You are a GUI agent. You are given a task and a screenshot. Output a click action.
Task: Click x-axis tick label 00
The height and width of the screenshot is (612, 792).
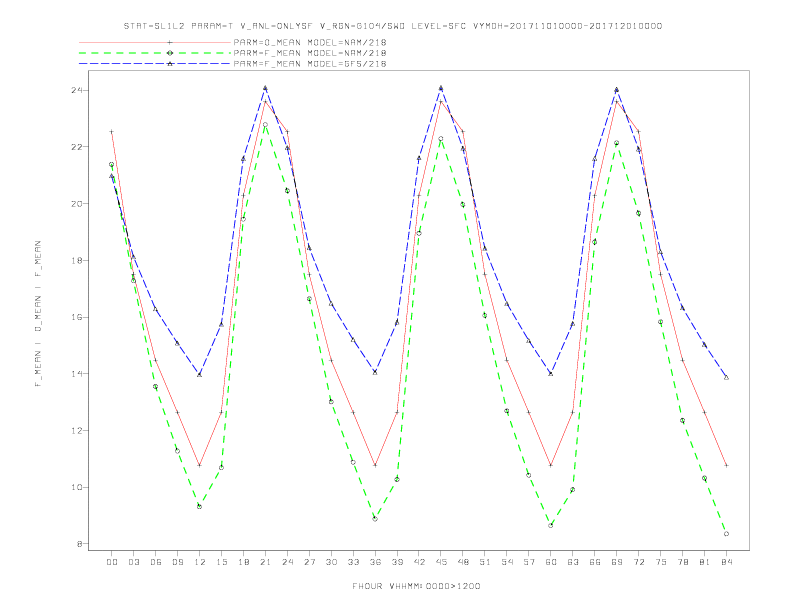tap(112, 562)
